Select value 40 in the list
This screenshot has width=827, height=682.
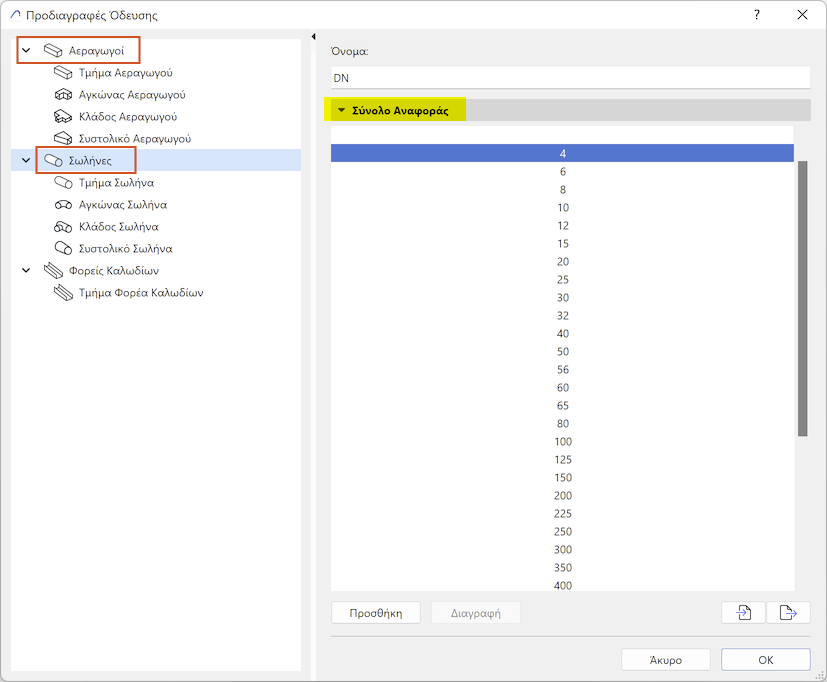(x=562, y=333)
